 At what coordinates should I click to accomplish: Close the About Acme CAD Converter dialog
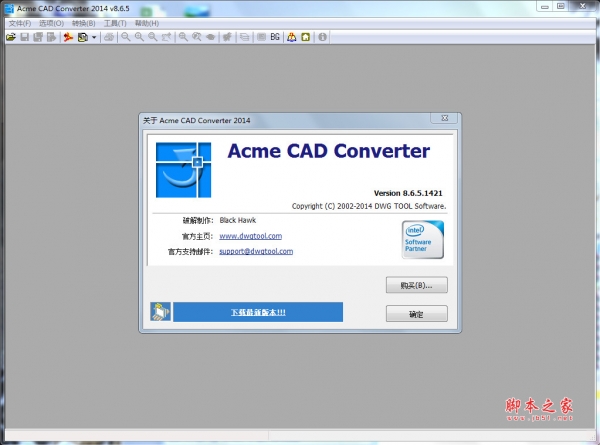(x=444, y=118)
